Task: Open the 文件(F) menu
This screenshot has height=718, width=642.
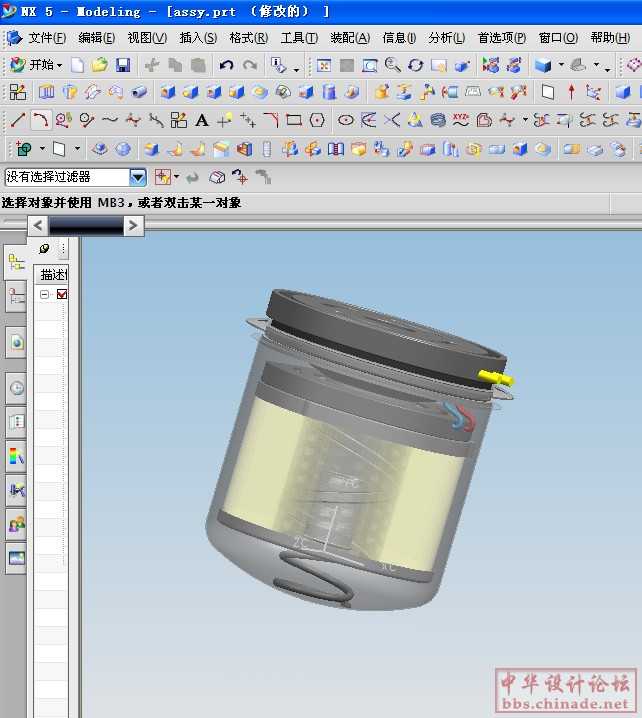Action: [46, 38]
